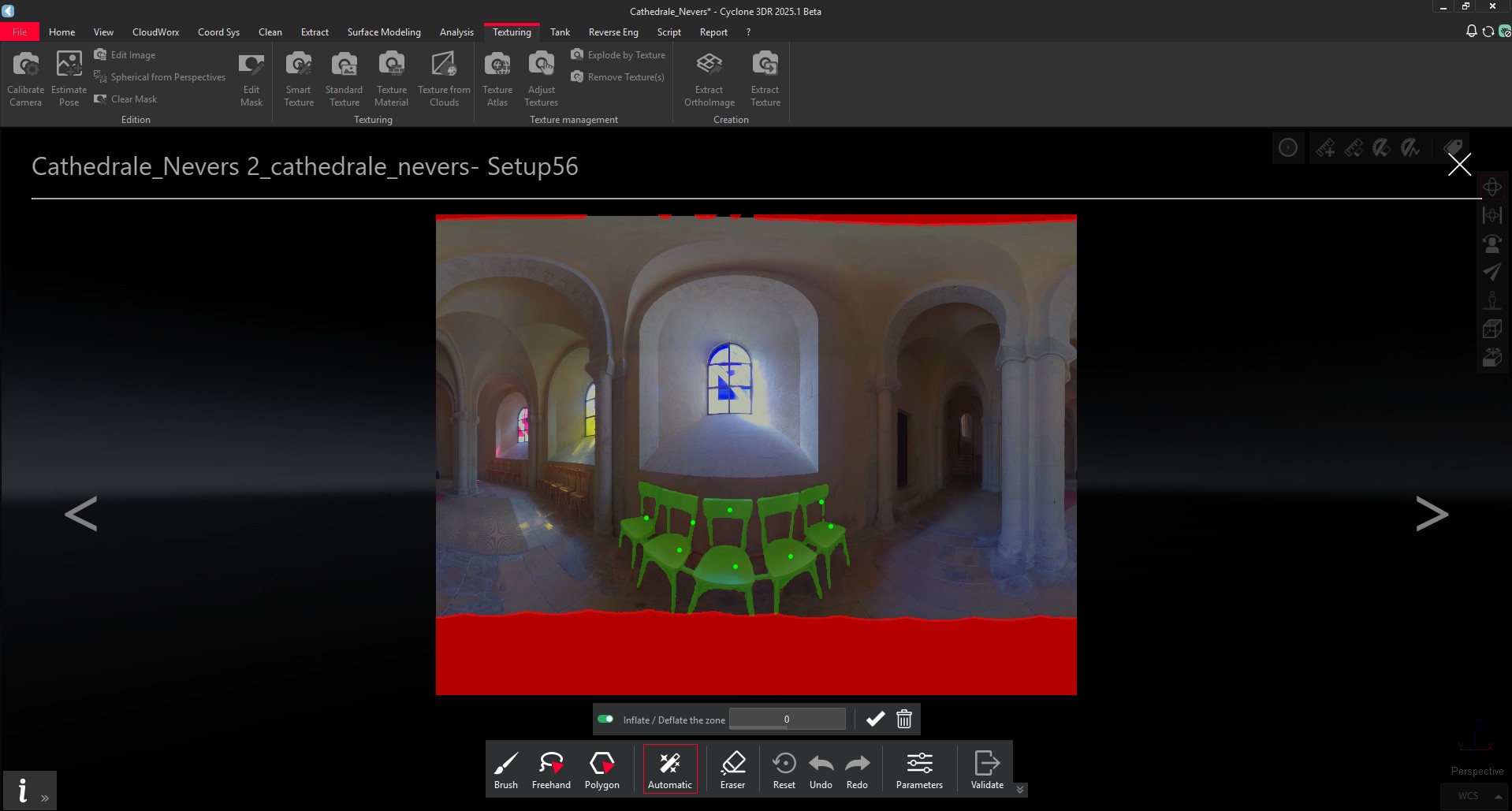This screenshot has width=1512, height=811.
Task: Open the WCS coordinate system dropdown
Action: pyautogui.click(x=1473, y=796)
